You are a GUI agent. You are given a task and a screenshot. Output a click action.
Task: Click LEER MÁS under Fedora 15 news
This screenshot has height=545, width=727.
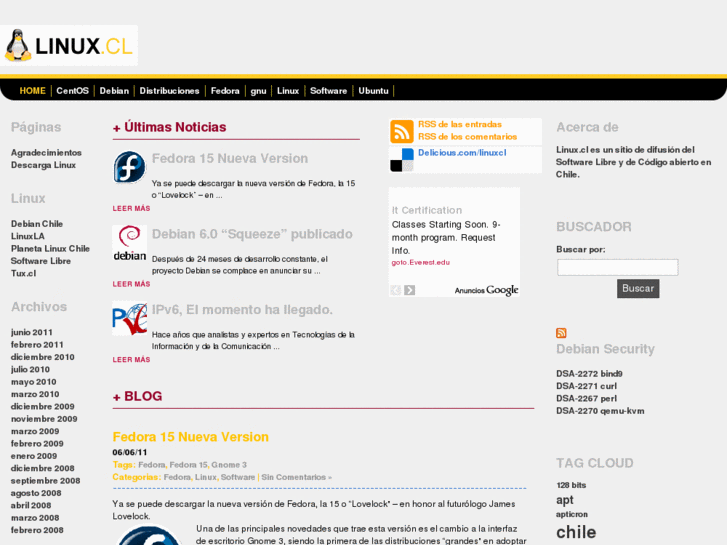(x=131, y=209)
